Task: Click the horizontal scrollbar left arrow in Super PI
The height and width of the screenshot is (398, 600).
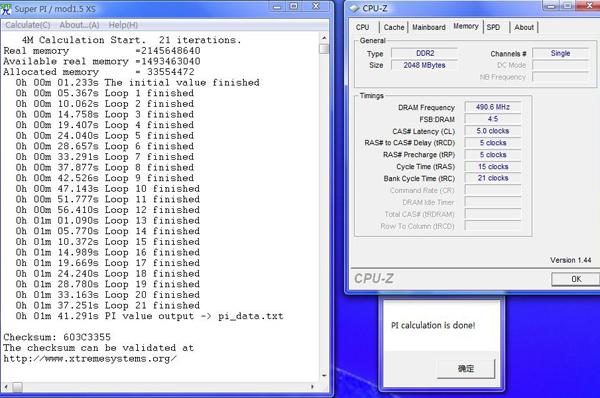Action: [6, 387]
